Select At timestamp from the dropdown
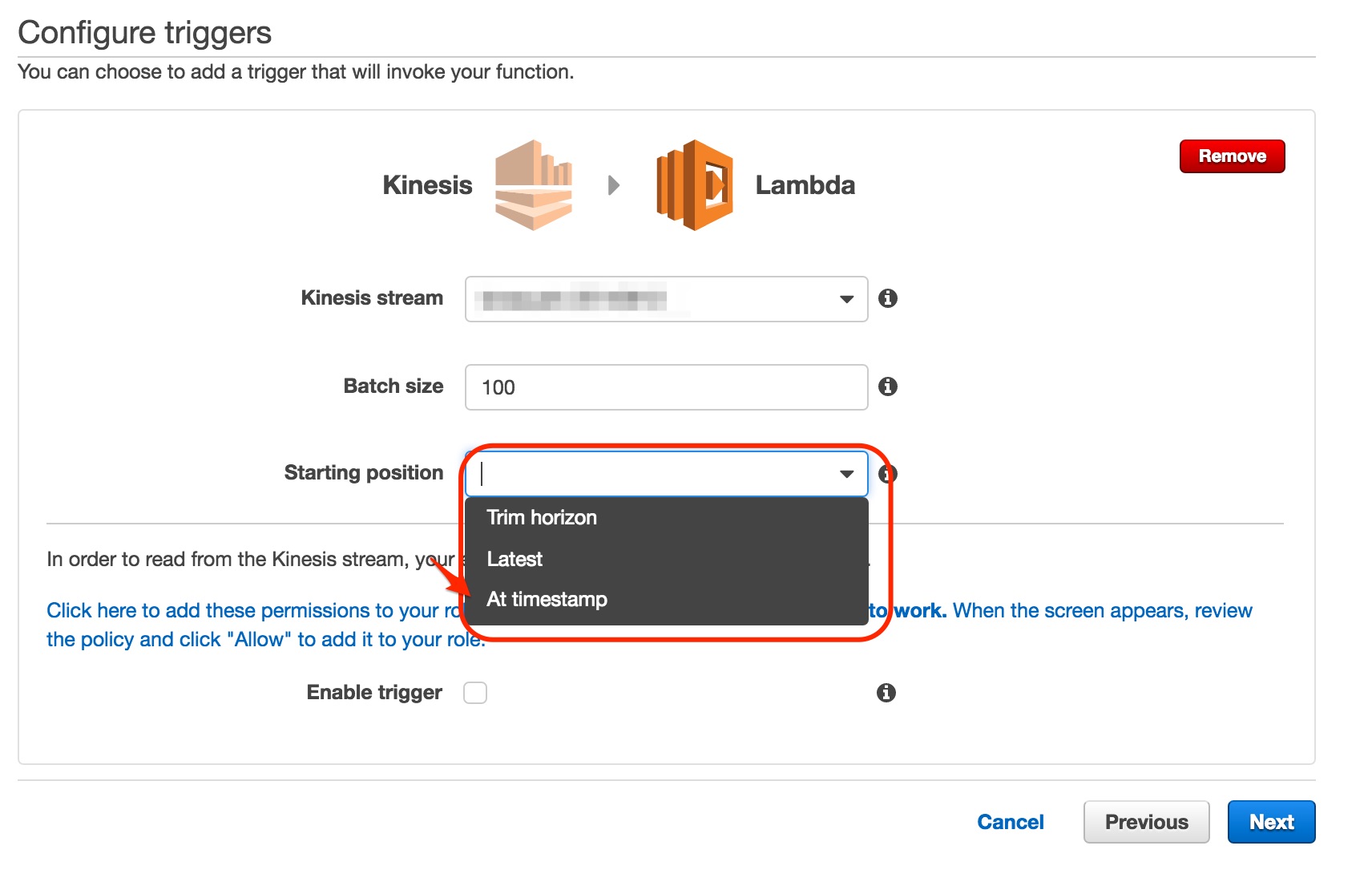The image size is (1372, 874). click(547, 599)
